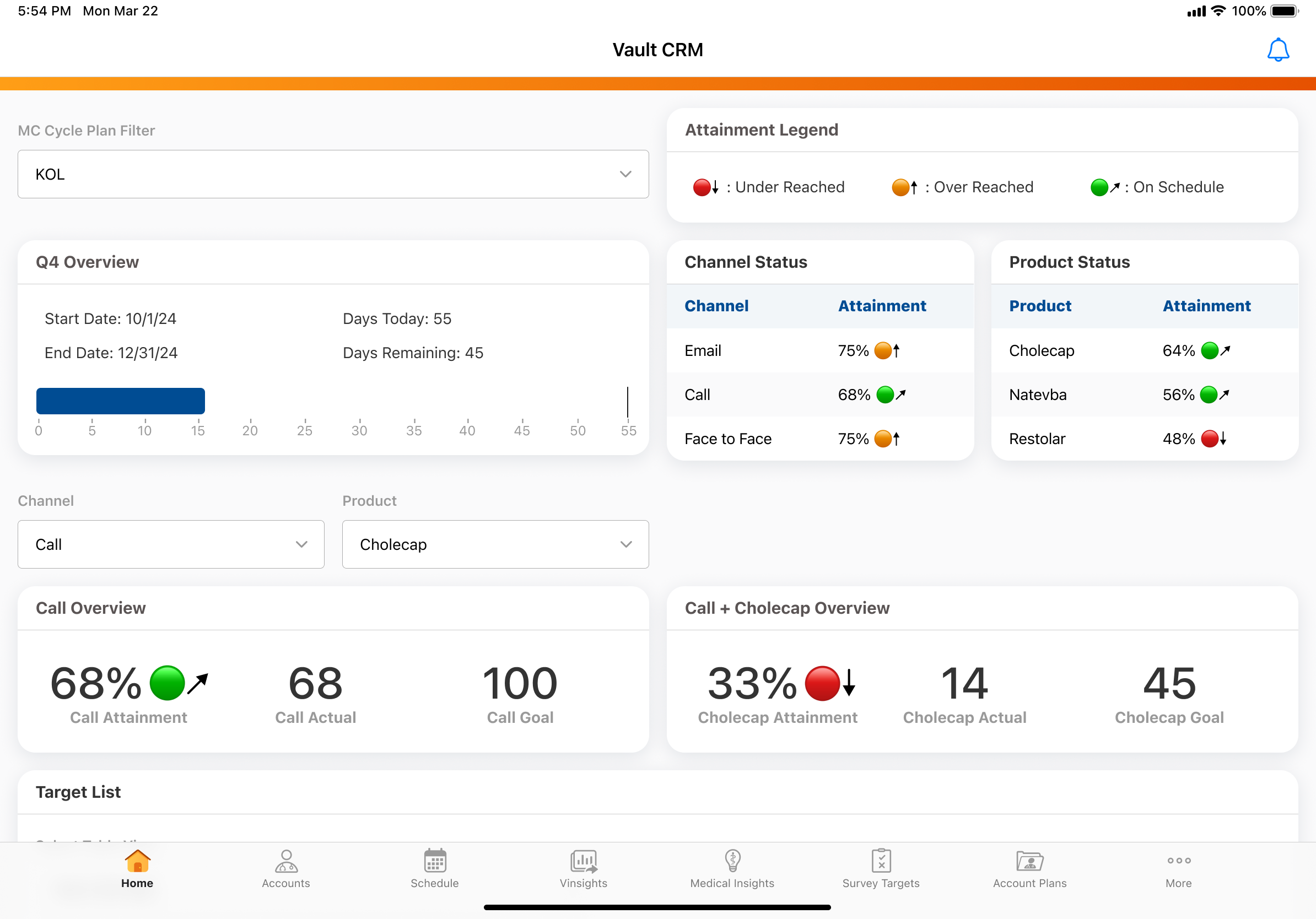This screenshot has height=919, width=1316.
Task: Select the Face to Face channel row
Action: pyautogui.click(x=819, y=439)
